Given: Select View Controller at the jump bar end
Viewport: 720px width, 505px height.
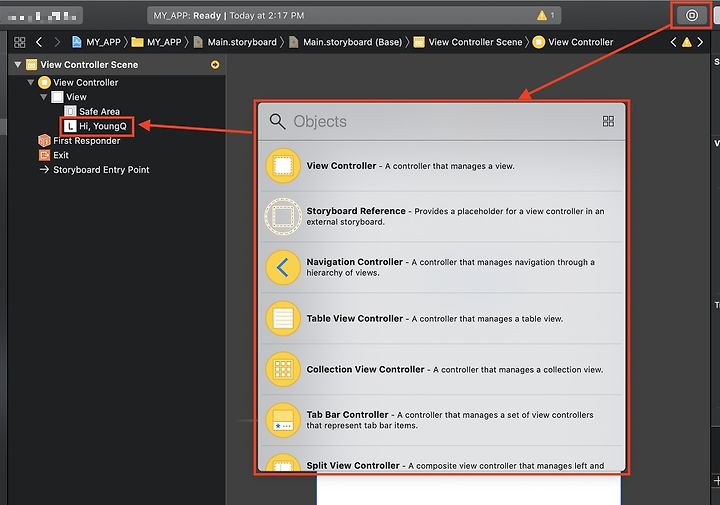Looking at the screenshot, I should pyautogui.click(x=573, y=42).
